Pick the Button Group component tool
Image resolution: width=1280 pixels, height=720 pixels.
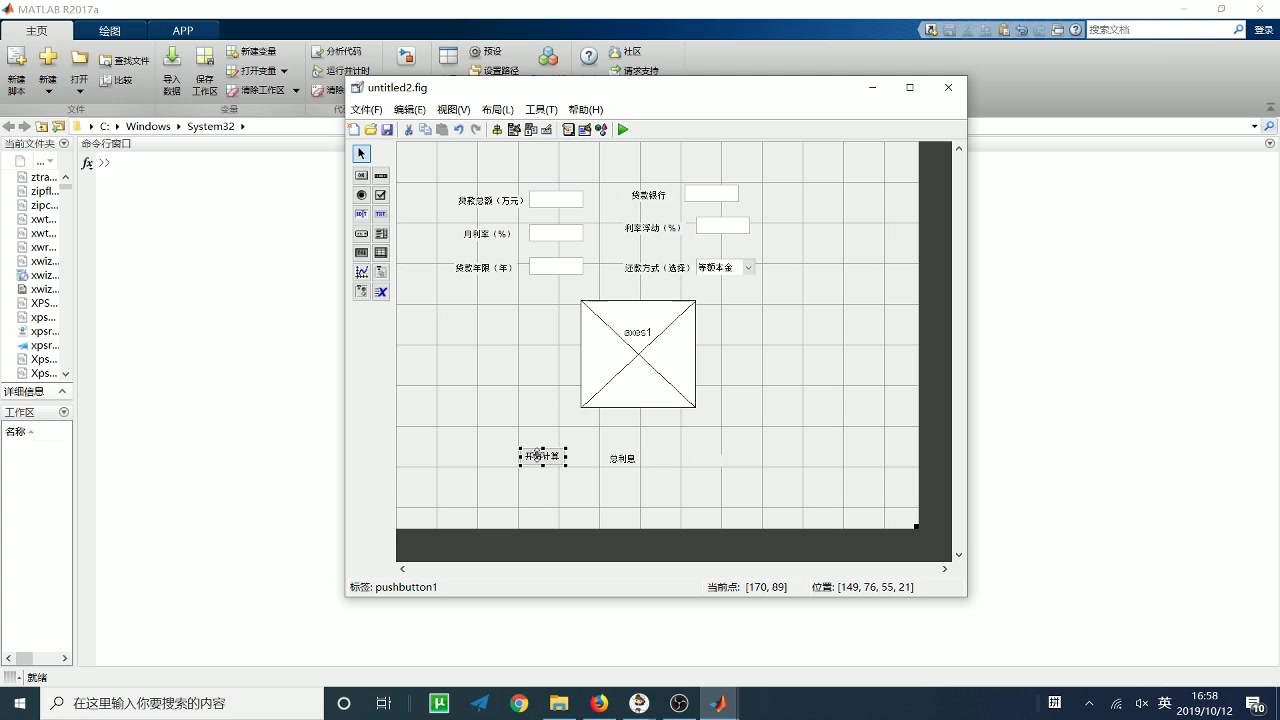(362, 292)
